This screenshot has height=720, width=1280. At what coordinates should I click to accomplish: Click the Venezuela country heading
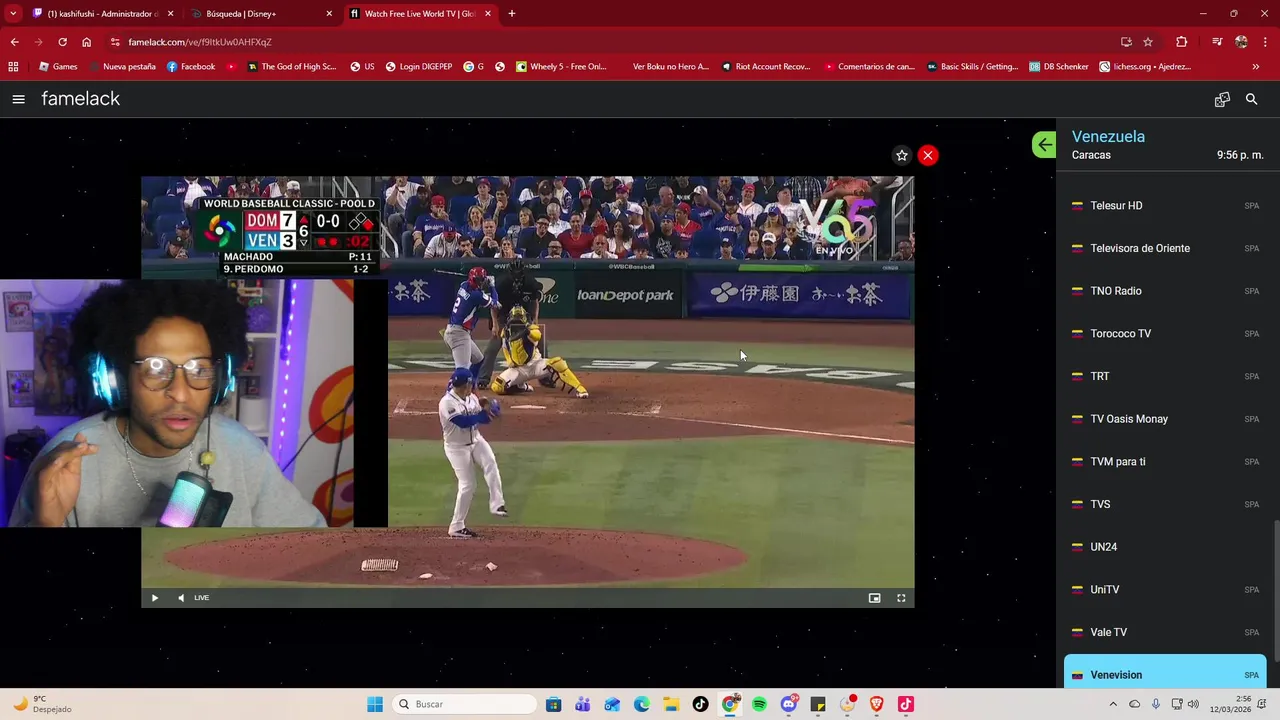point(1108,136)
